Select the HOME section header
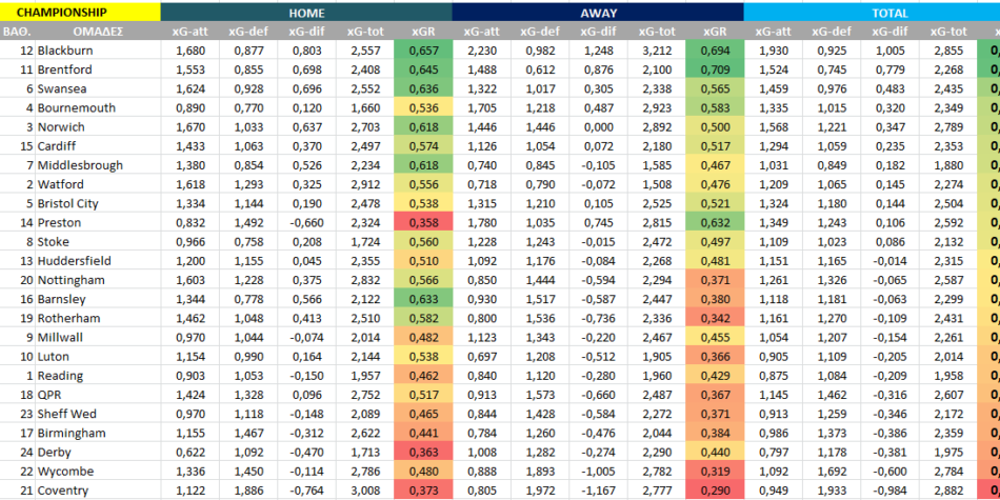This screenshot has height=500, width=1000. [305, 13]
